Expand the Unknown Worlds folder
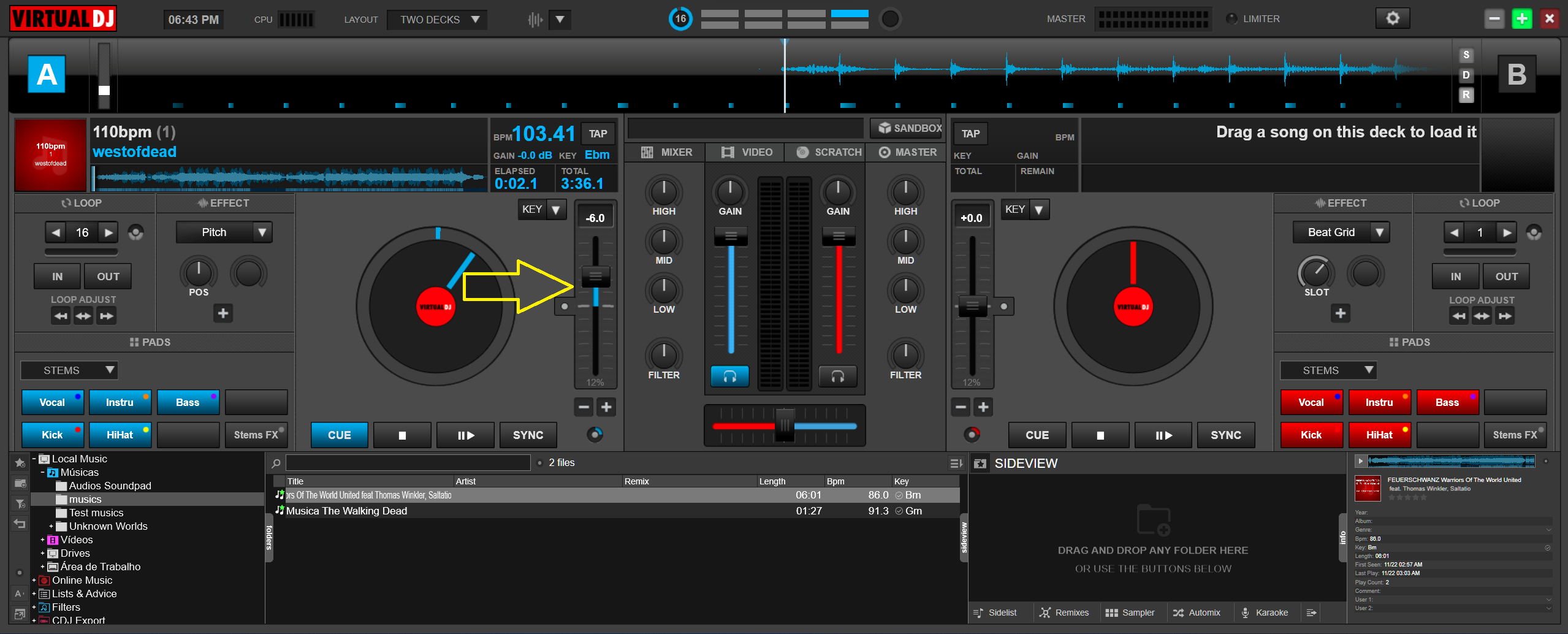Screen dimensions: 1568x634 (x=51, y=526)
